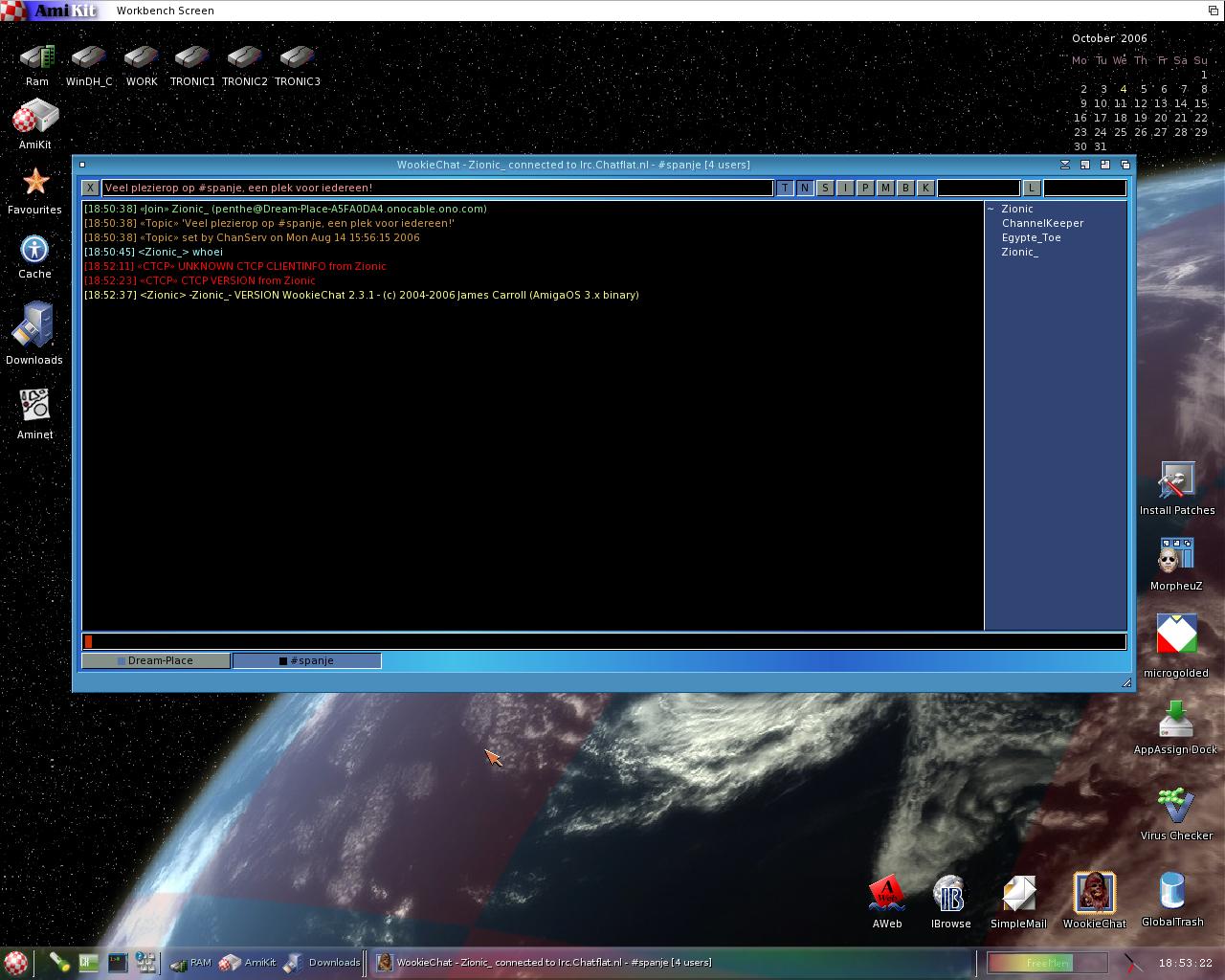Open the GlobalTrash icon

point(1172,899)
